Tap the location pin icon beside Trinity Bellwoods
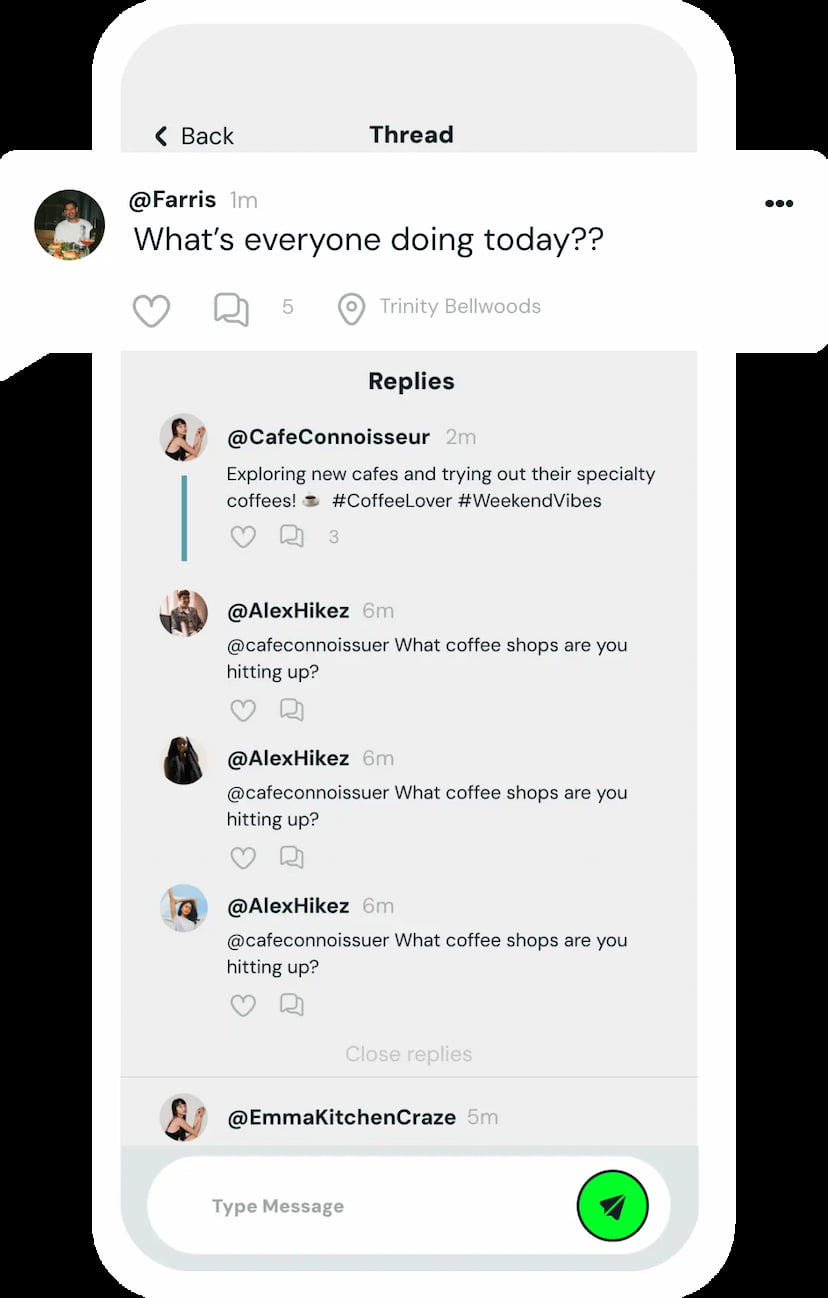The height and width of the screenshot is (1298, 828). [351, 309]
